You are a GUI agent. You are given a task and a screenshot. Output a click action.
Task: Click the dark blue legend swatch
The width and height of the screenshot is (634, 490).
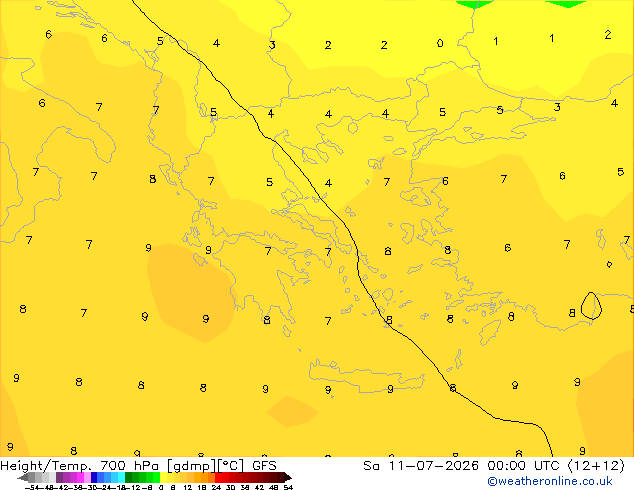[94, 477]
